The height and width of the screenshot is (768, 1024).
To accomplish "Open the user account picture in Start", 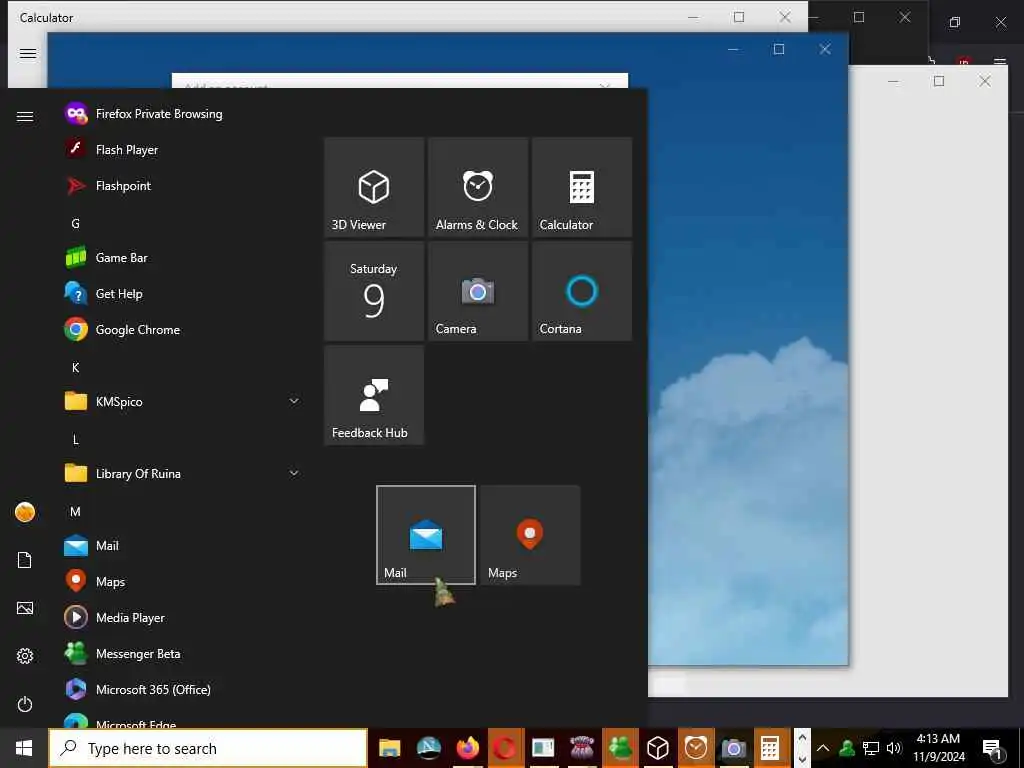I will 25,512.
